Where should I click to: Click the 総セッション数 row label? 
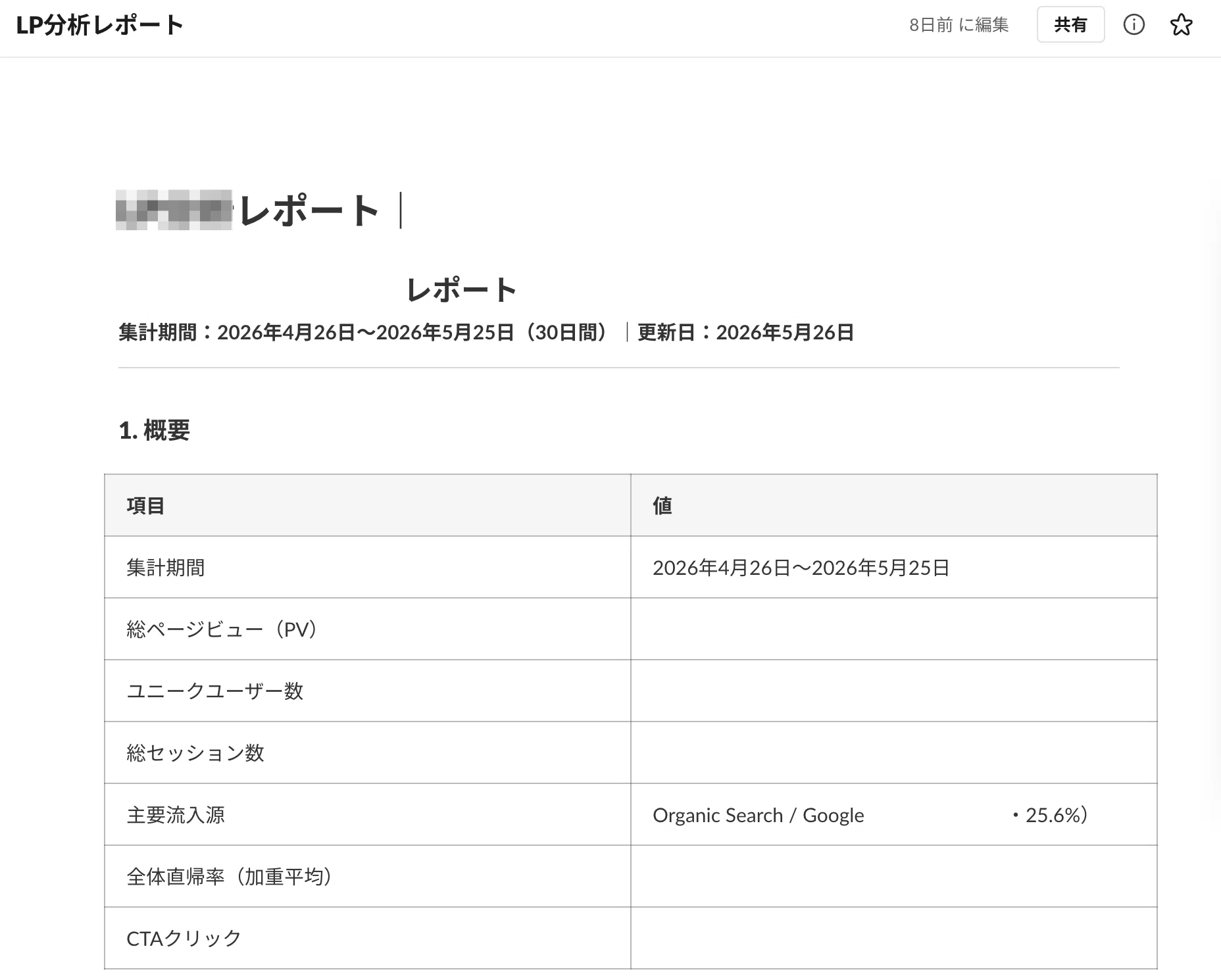(195, 752)
